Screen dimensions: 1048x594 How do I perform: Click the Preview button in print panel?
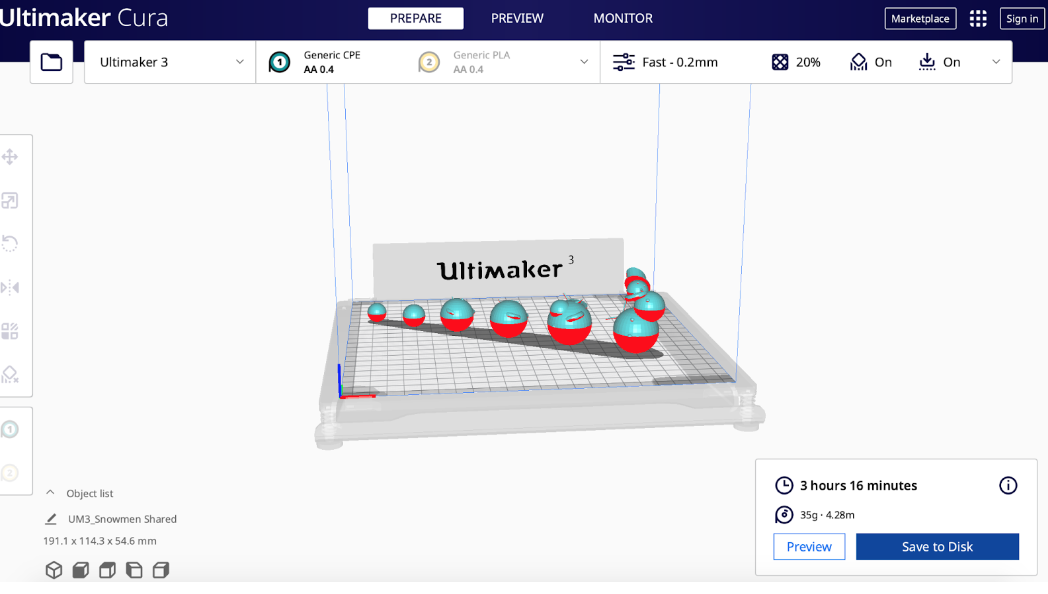point(809,547)
